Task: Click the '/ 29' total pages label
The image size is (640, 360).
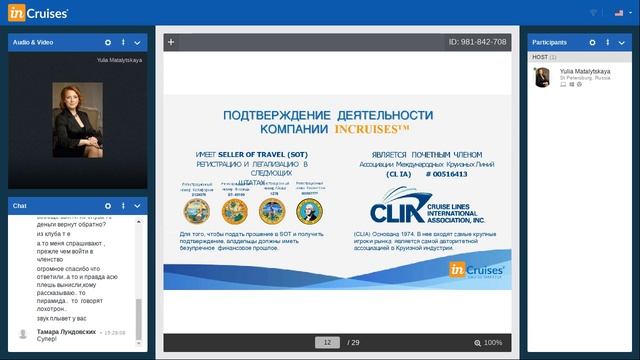Action: tap(353, 343)
